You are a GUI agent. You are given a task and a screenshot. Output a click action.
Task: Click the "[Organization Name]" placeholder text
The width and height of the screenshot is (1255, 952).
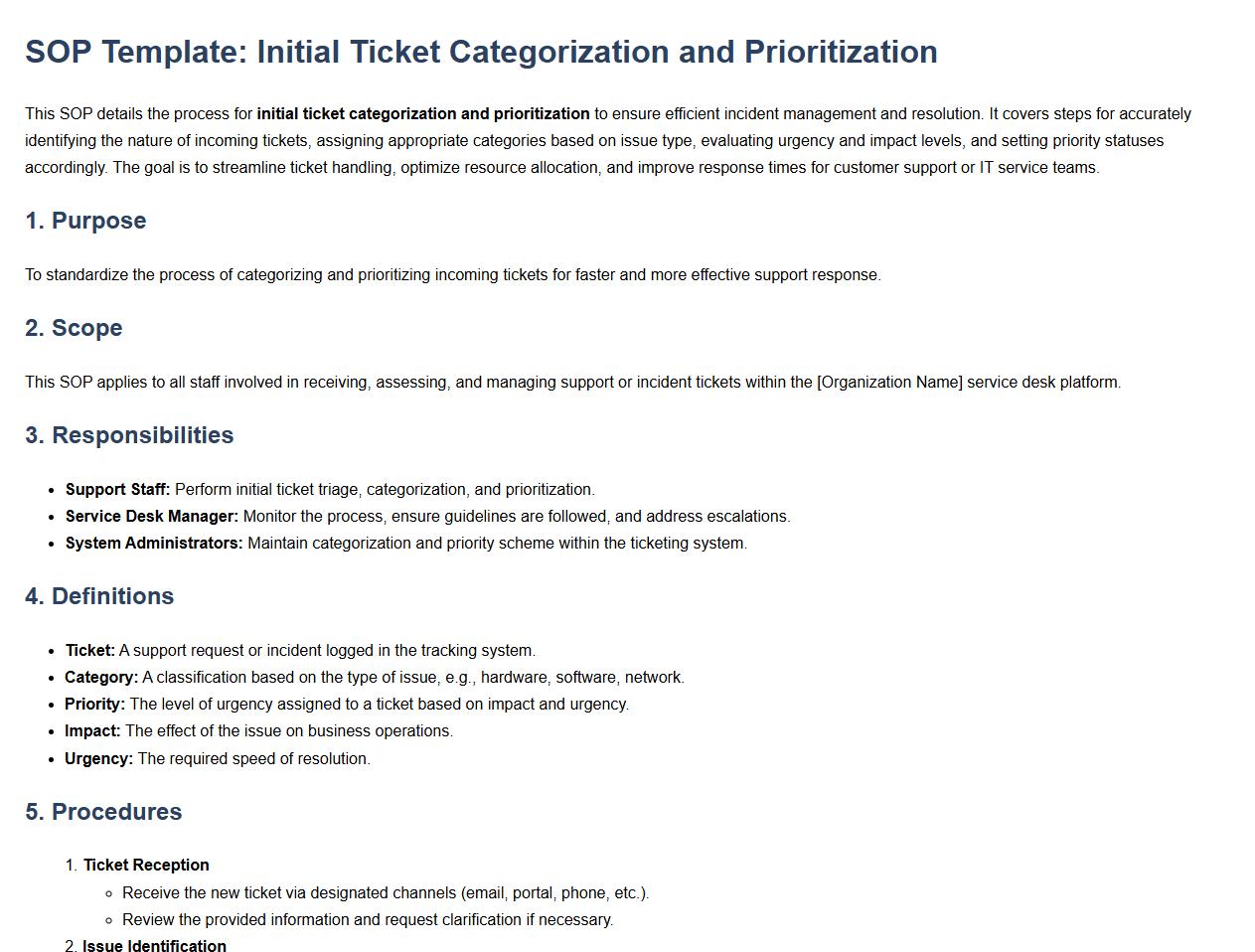click(x=889, y=382)
